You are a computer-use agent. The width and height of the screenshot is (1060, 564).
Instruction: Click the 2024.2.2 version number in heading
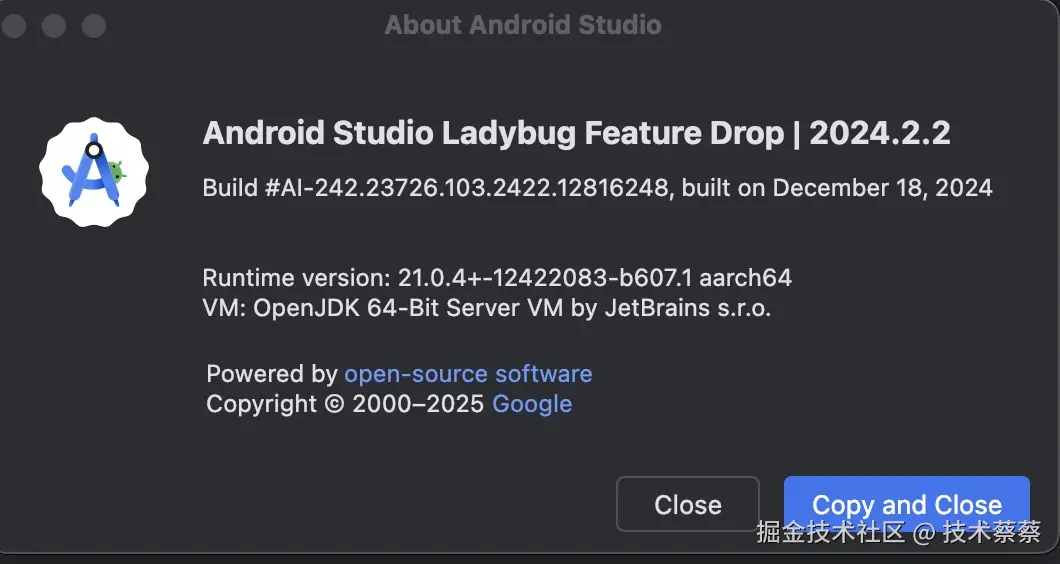pyautogui.click(x=879, y=133)
